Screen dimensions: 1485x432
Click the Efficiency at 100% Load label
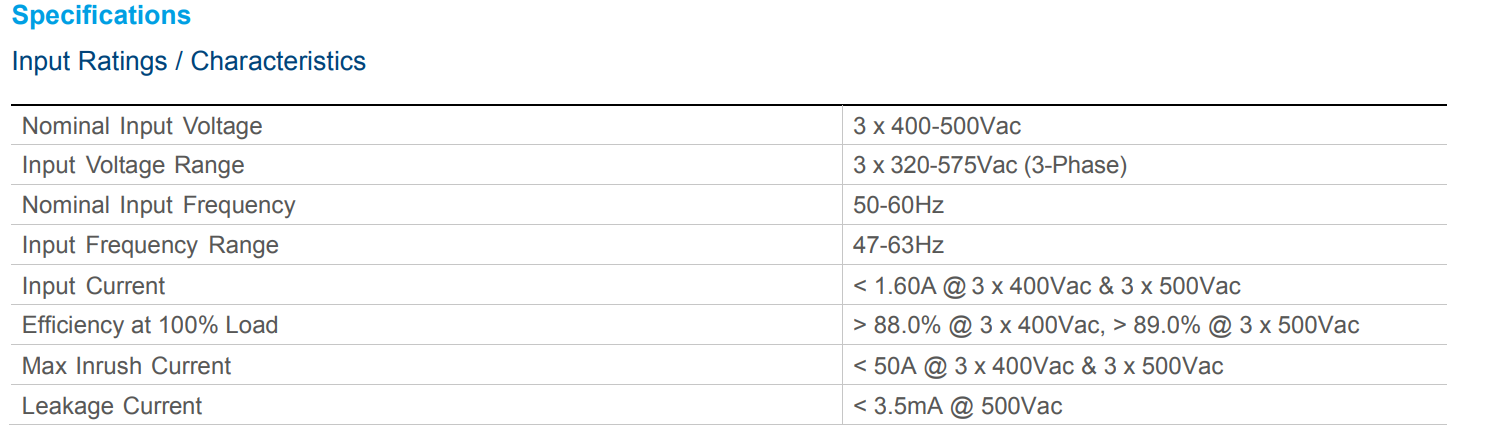(150, 325)
